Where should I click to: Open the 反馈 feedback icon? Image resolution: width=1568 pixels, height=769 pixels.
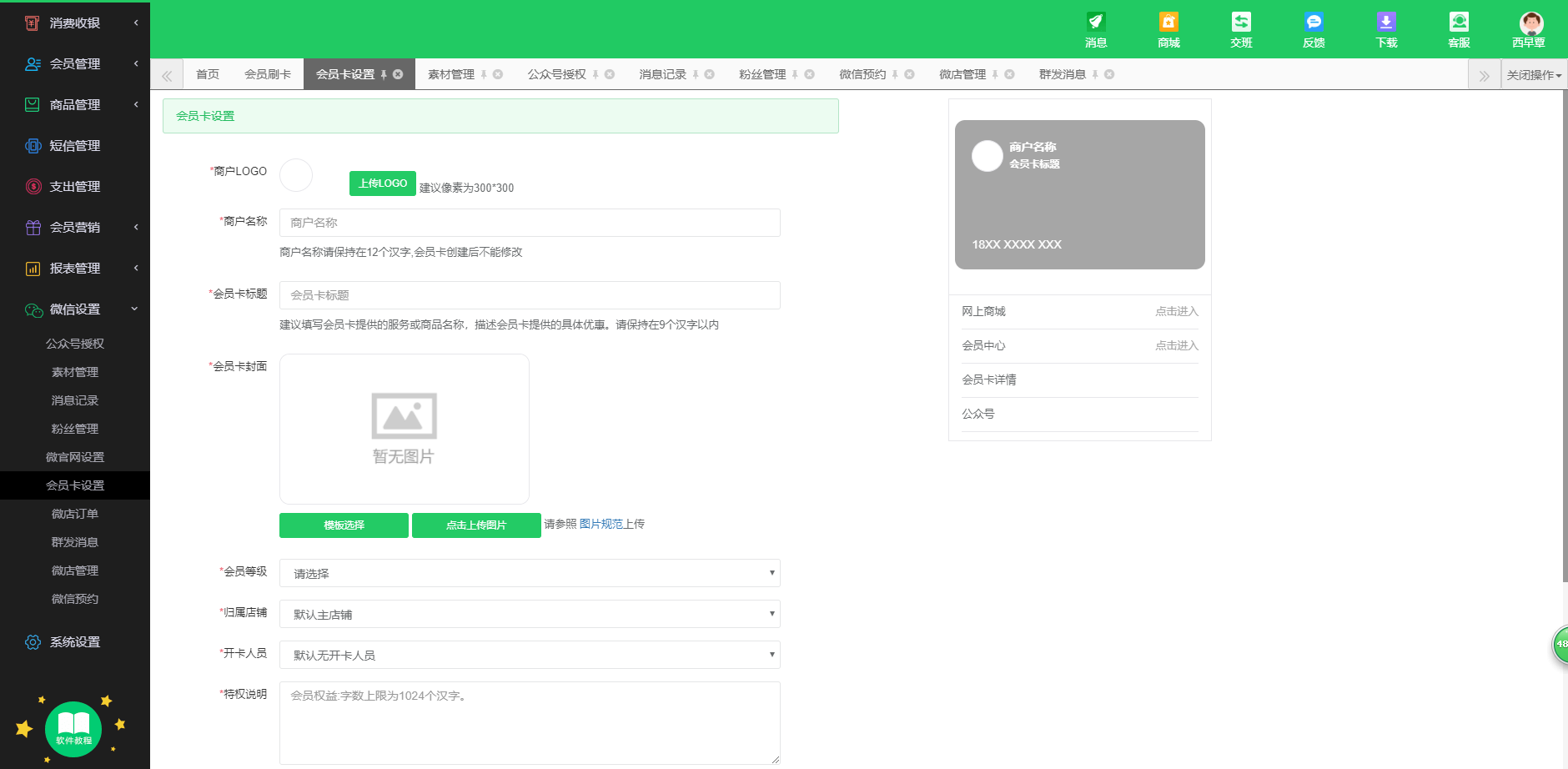(x=1314, y=23)
